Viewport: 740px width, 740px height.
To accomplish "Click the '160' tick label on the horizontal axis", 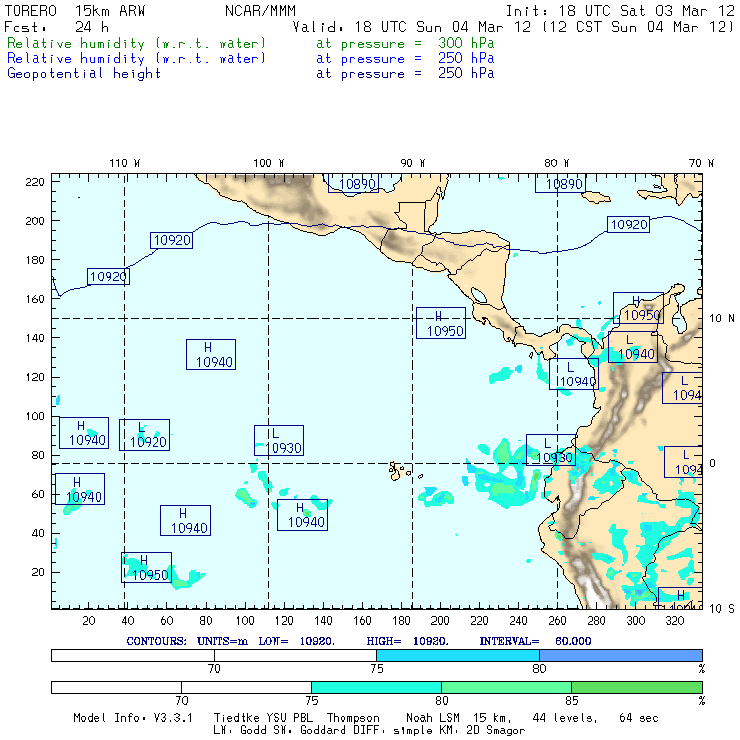I will click(362, 621).
